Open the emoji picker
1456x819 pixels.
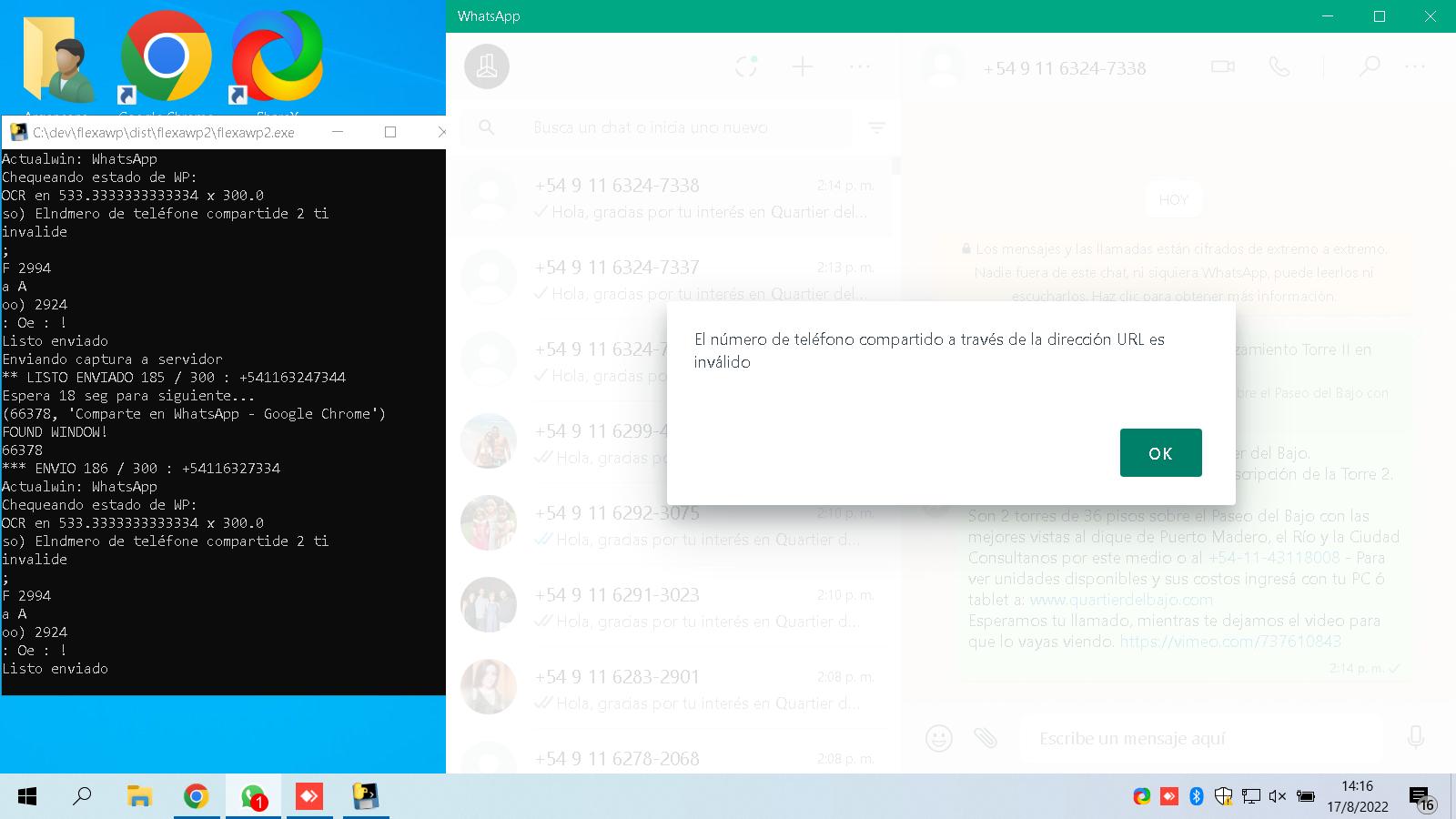point(939,737)
